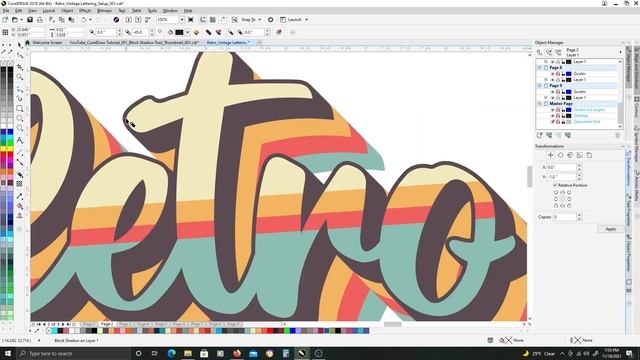Select the Shape edit tool

20,55
